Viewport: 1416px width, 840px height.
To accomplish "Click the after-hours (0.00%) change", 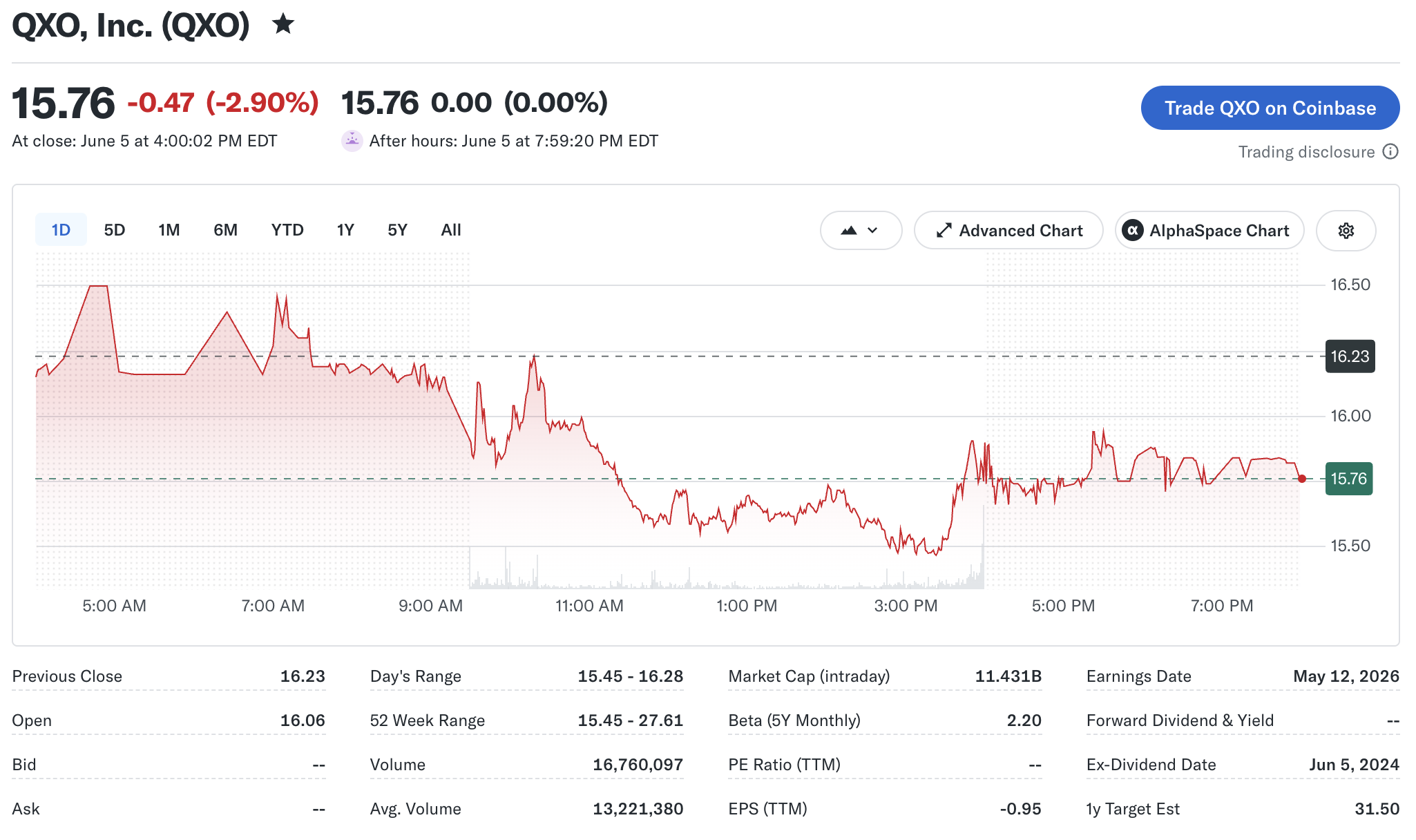I will coord(556,103).
